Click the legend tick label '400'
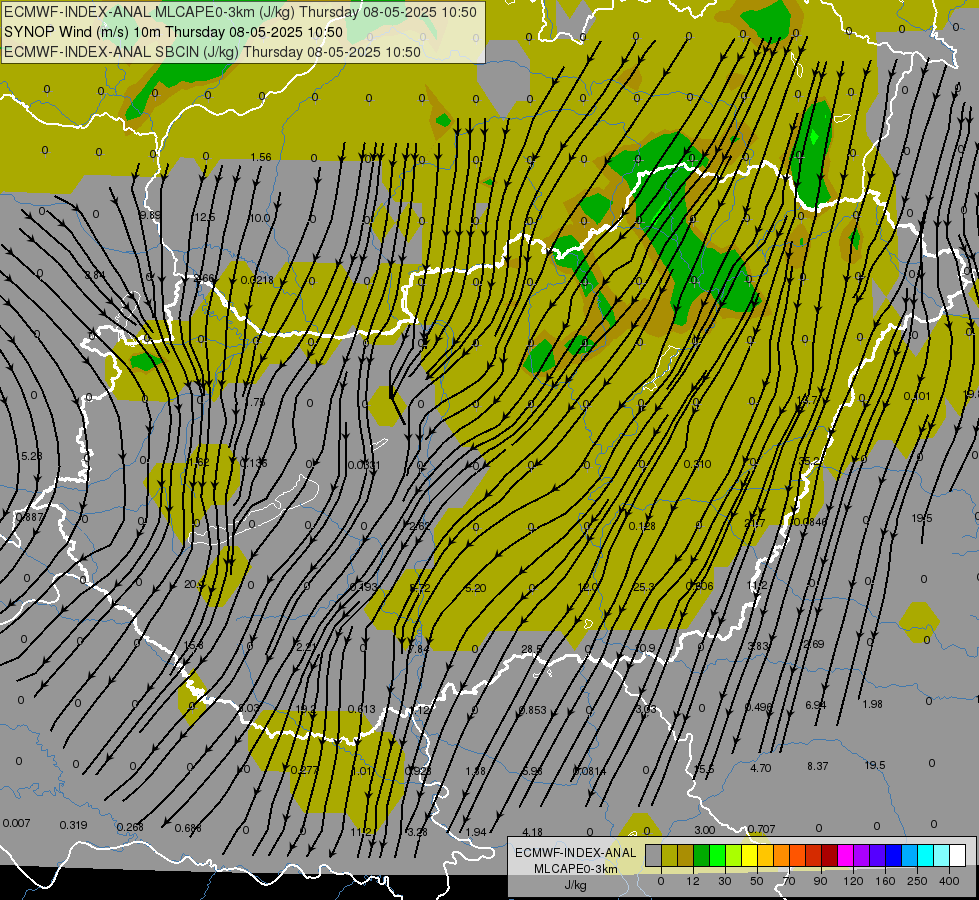The height and width of the screenshot is (900, 979). click(x=949, y=881)
